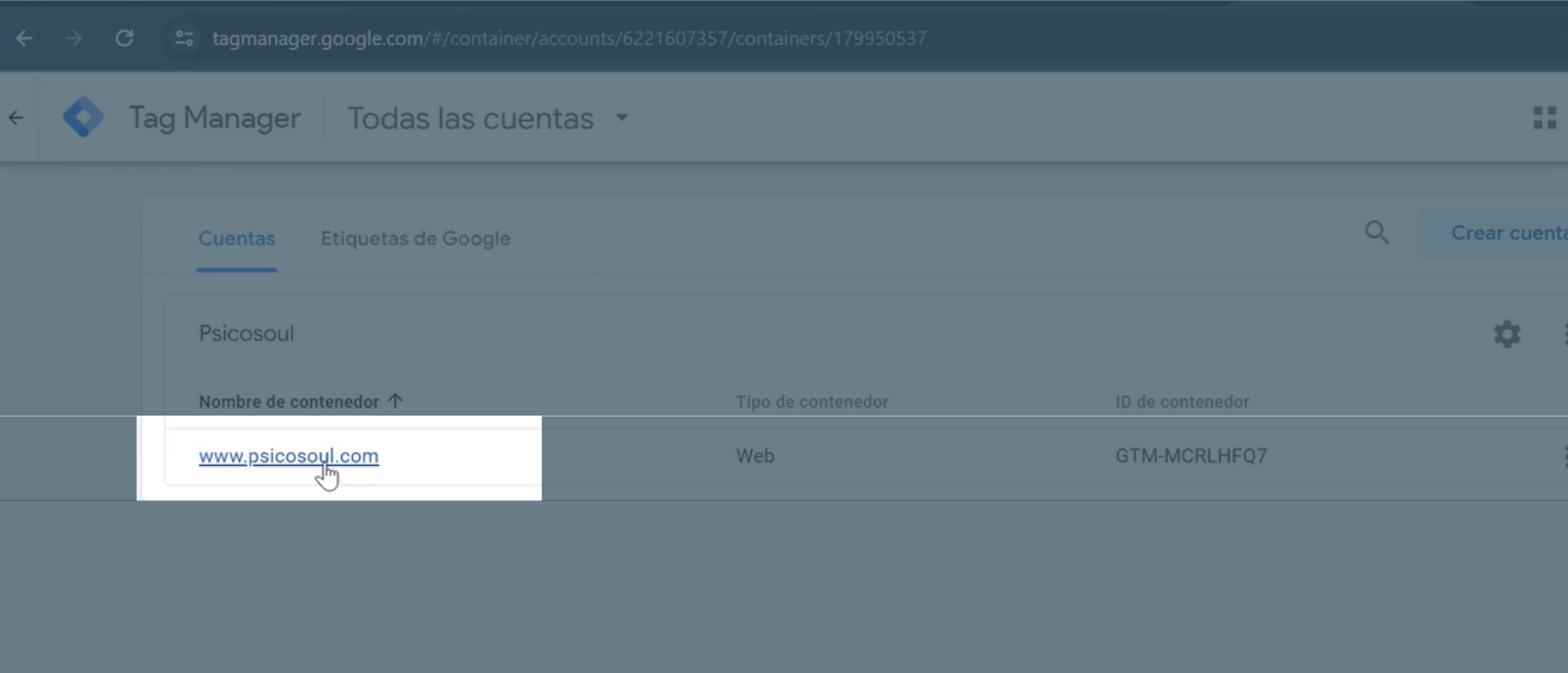
Task: Sort by Nombre de contenedor column
Action: click(289, 402)
